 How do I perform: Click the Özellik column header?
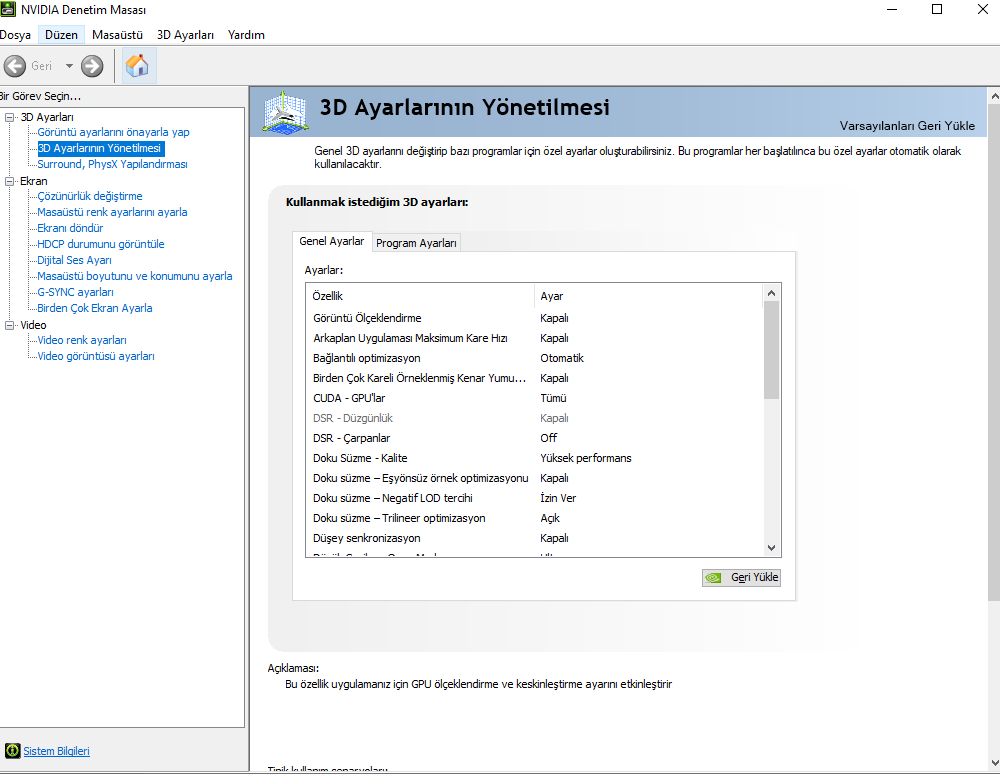(420, 296)
